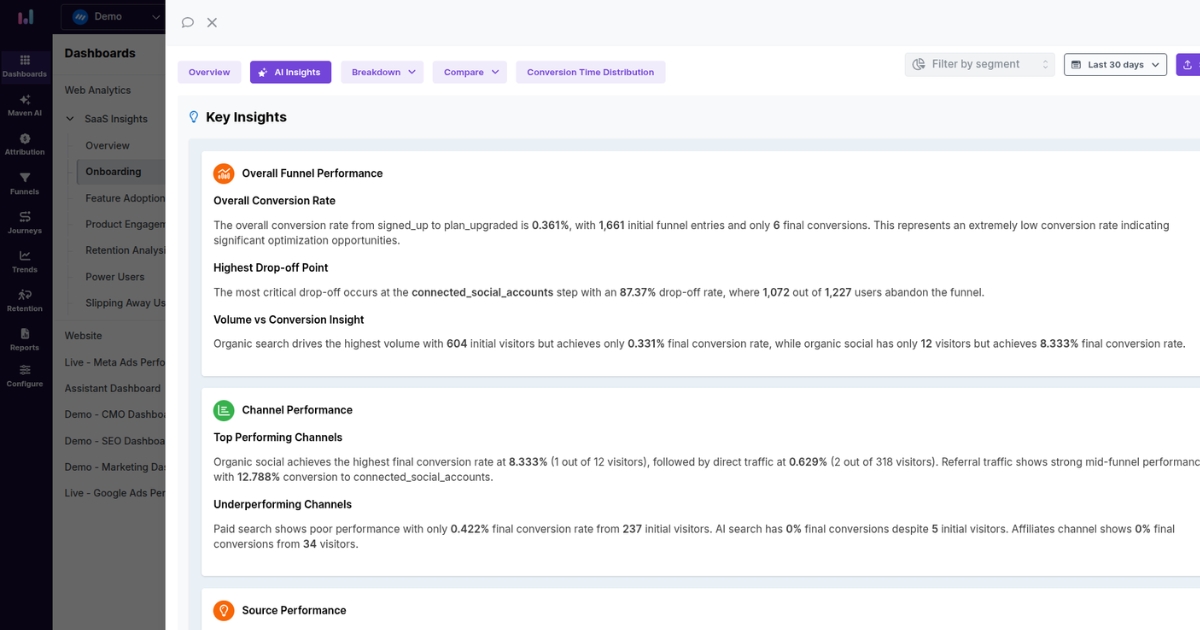Switch to the Overview tab
Screen dimensions: 1200x630
tap(209, 72)
